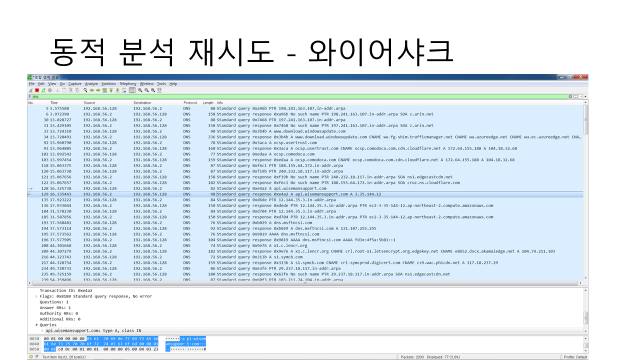640x360 pixels.
Task: Click the dns display filter field
Action: 300,97
